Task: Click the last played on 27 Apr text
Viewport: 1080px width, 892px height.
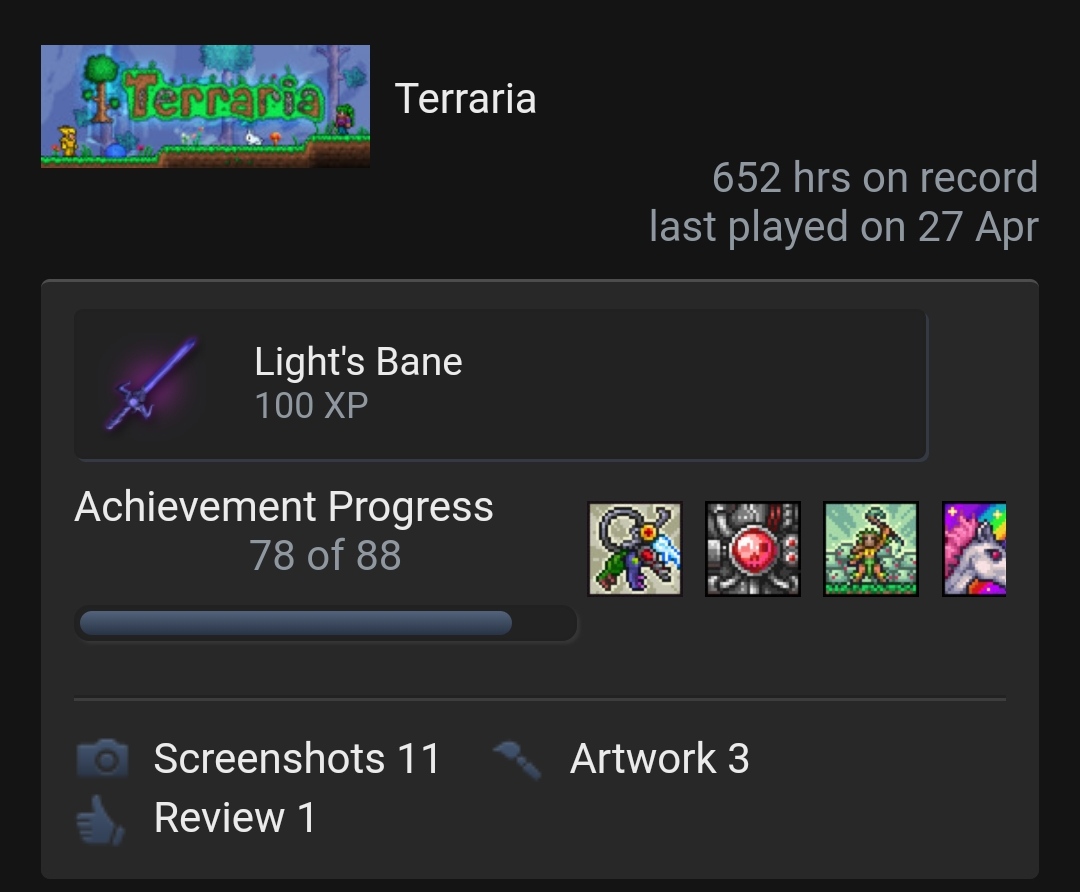Action: (843, 226)
